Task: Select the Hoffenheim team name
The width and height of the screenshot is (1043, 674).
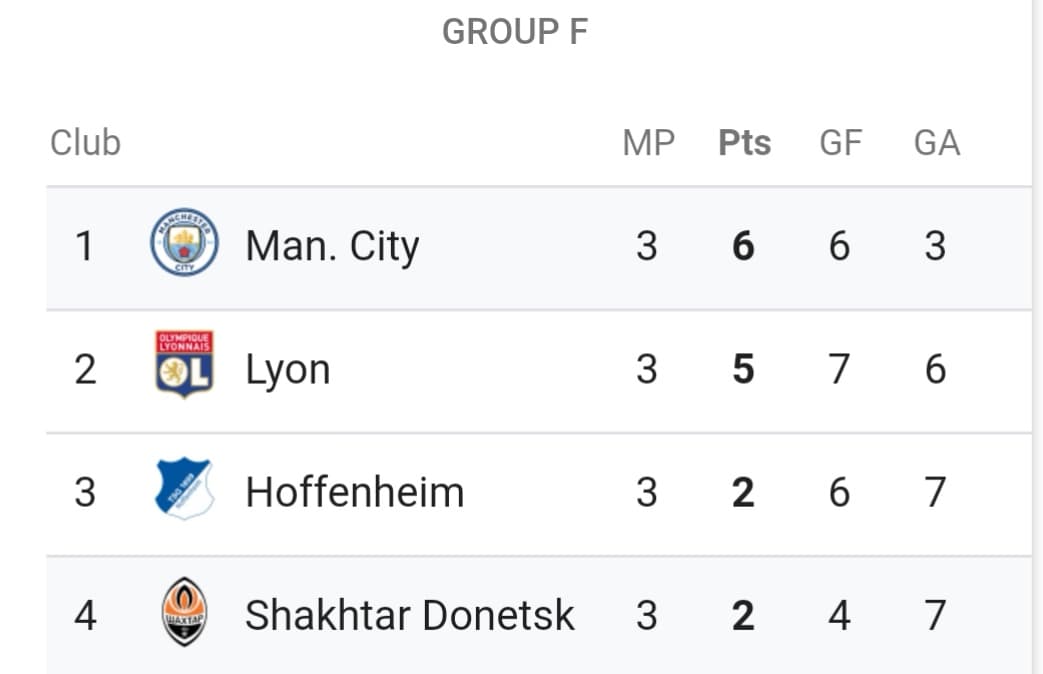Action: (355, 492)
